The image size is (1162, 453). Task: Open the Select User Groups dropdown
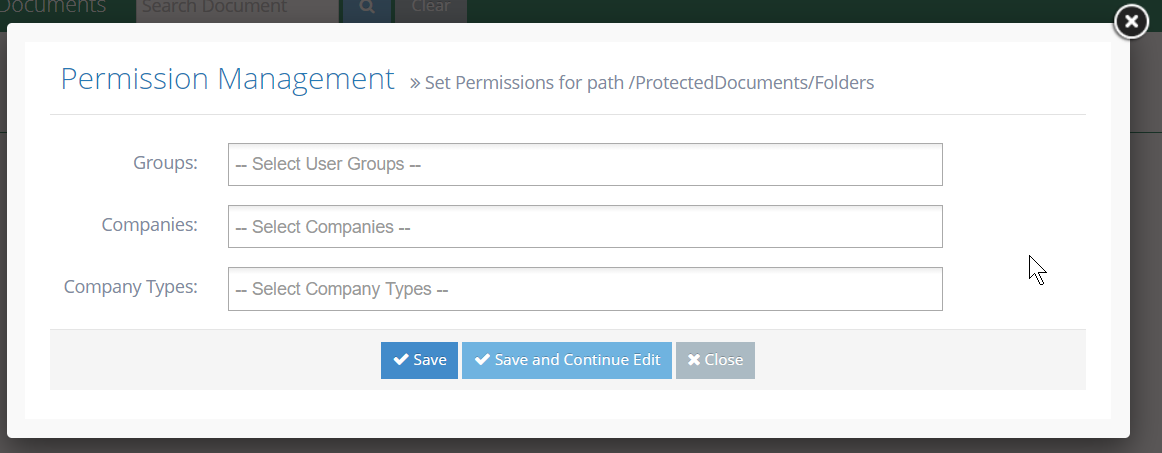click(x=585, y=164)
